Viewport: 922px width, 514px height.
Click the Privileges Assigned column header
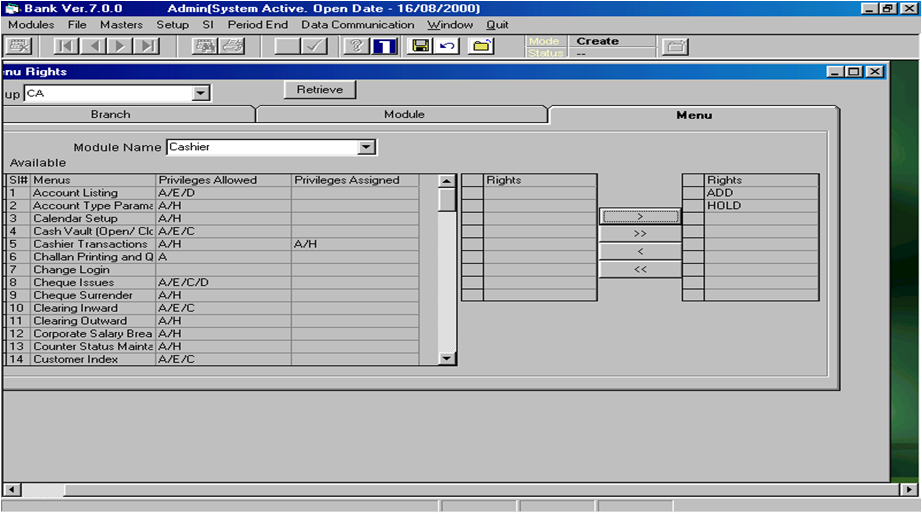tap(355, 180)
